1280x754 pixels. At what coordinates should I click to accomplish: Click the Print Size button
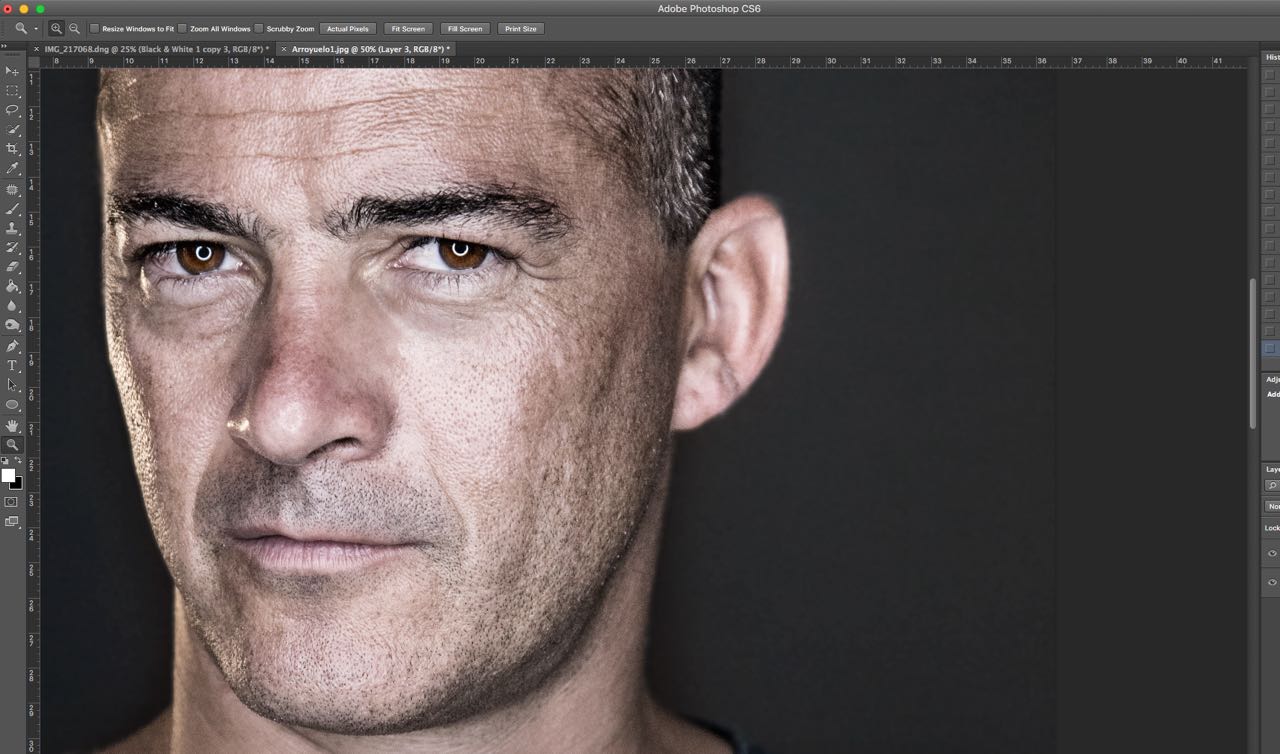point(521,29)
